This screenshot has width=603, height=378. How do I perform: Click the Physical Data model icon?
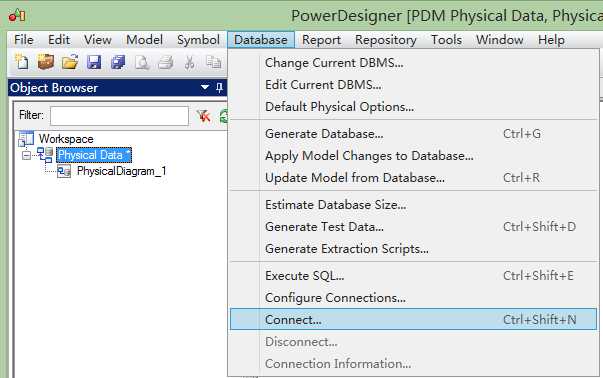[x=45, y=155]
